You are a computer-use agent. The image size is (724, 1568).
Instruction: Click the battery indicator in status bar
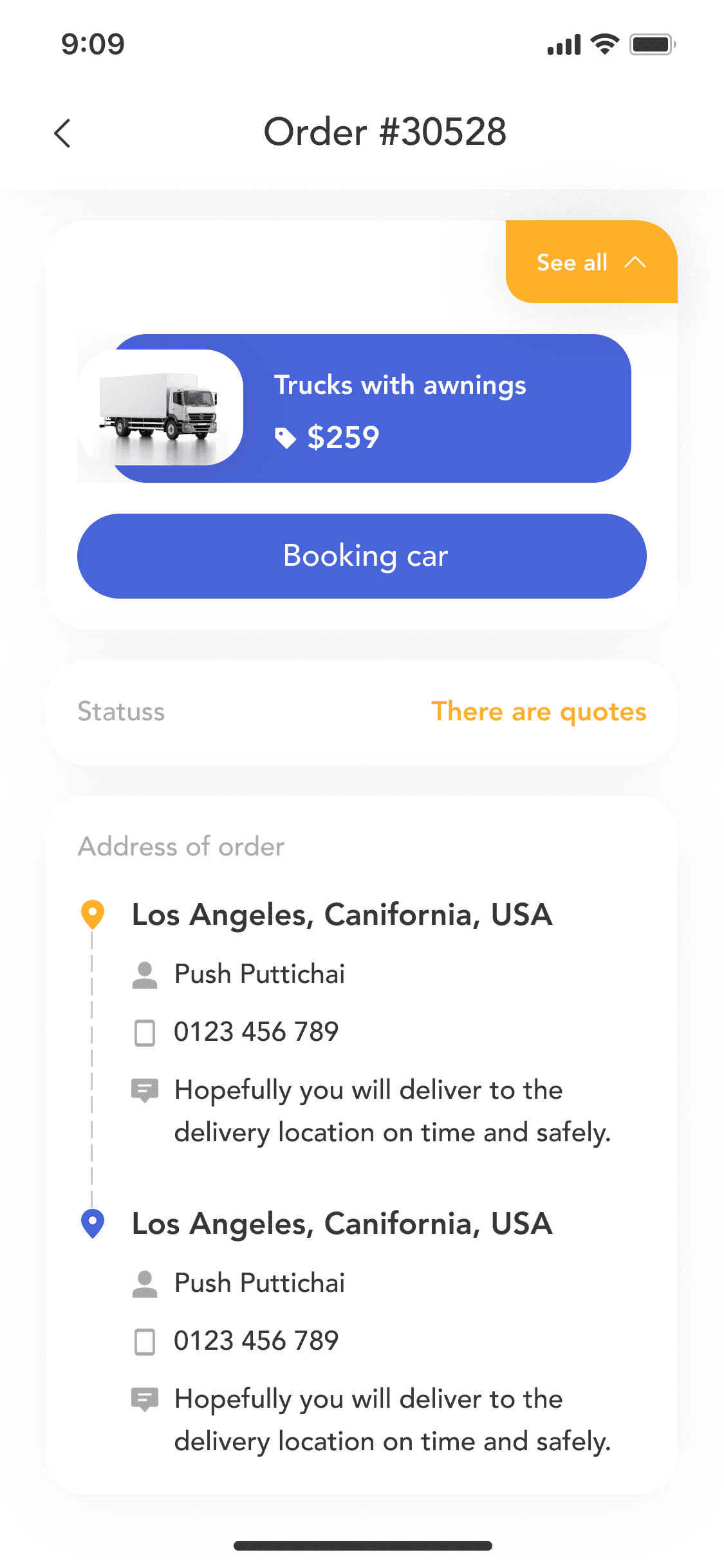[652, 44]
